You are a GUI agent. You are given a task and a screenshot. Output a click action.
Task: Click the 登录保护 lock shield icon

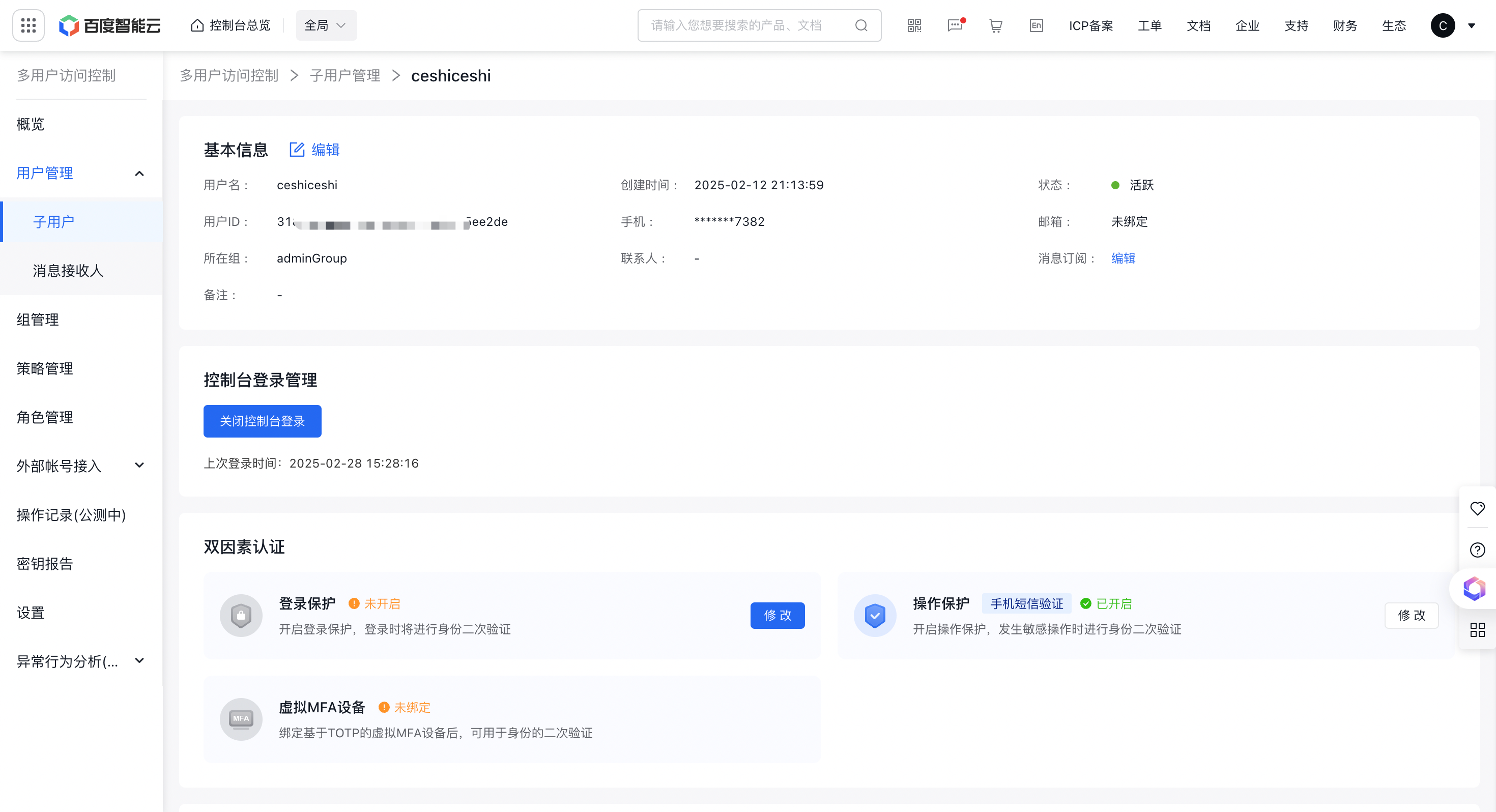241,616
